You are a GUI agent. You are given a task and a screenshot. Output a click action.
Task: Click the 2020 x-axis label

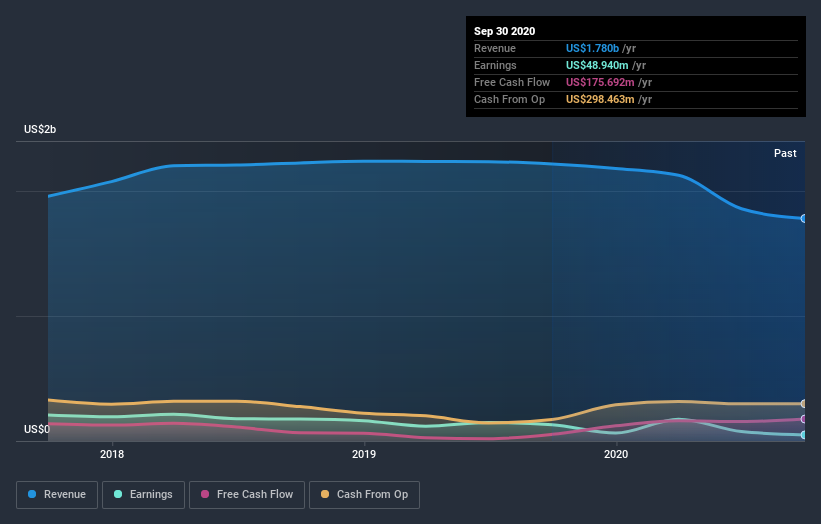616,454
